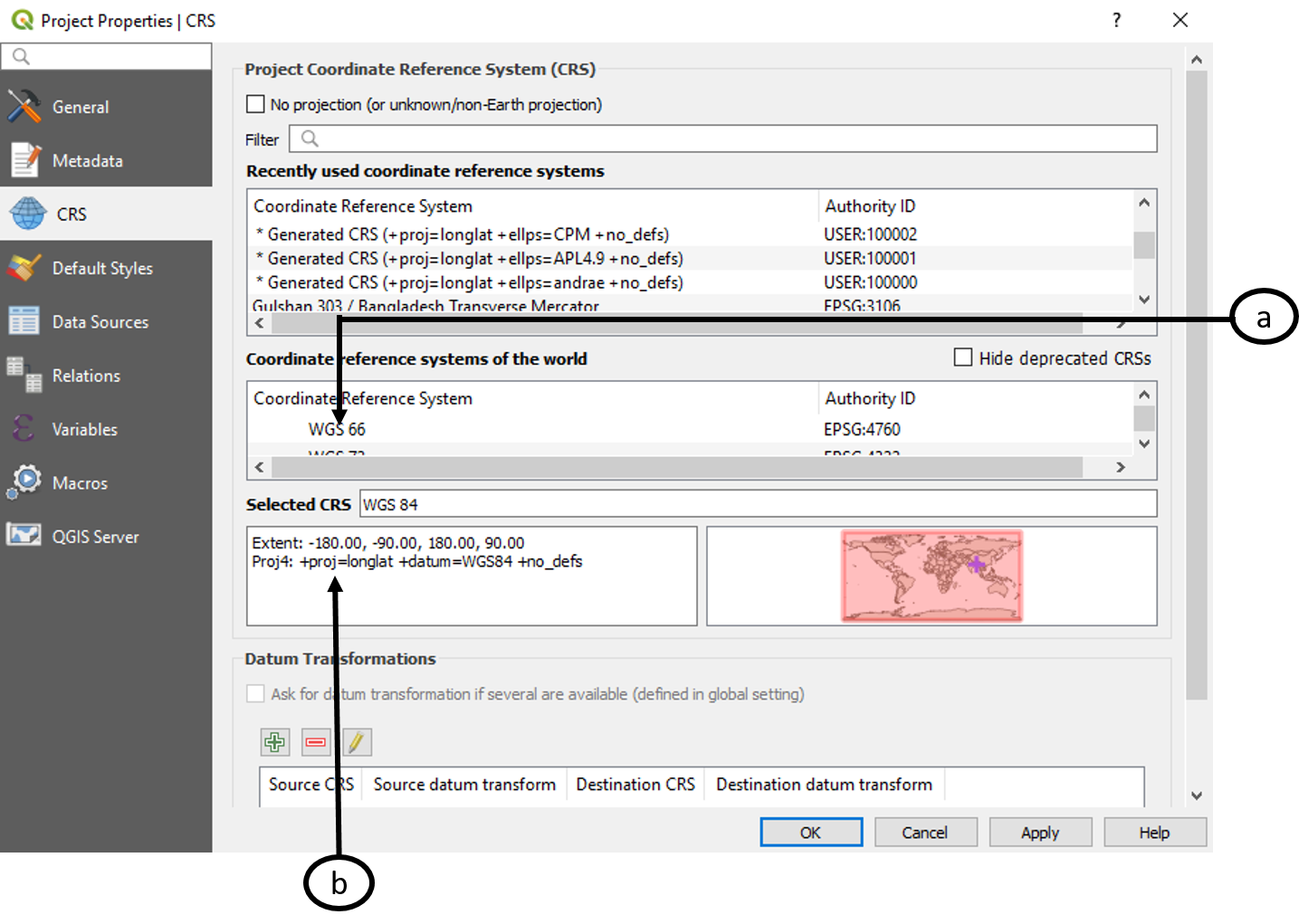Click the General wrench icon
This screenshot has height=924, width=1299.
coord(24,106)
